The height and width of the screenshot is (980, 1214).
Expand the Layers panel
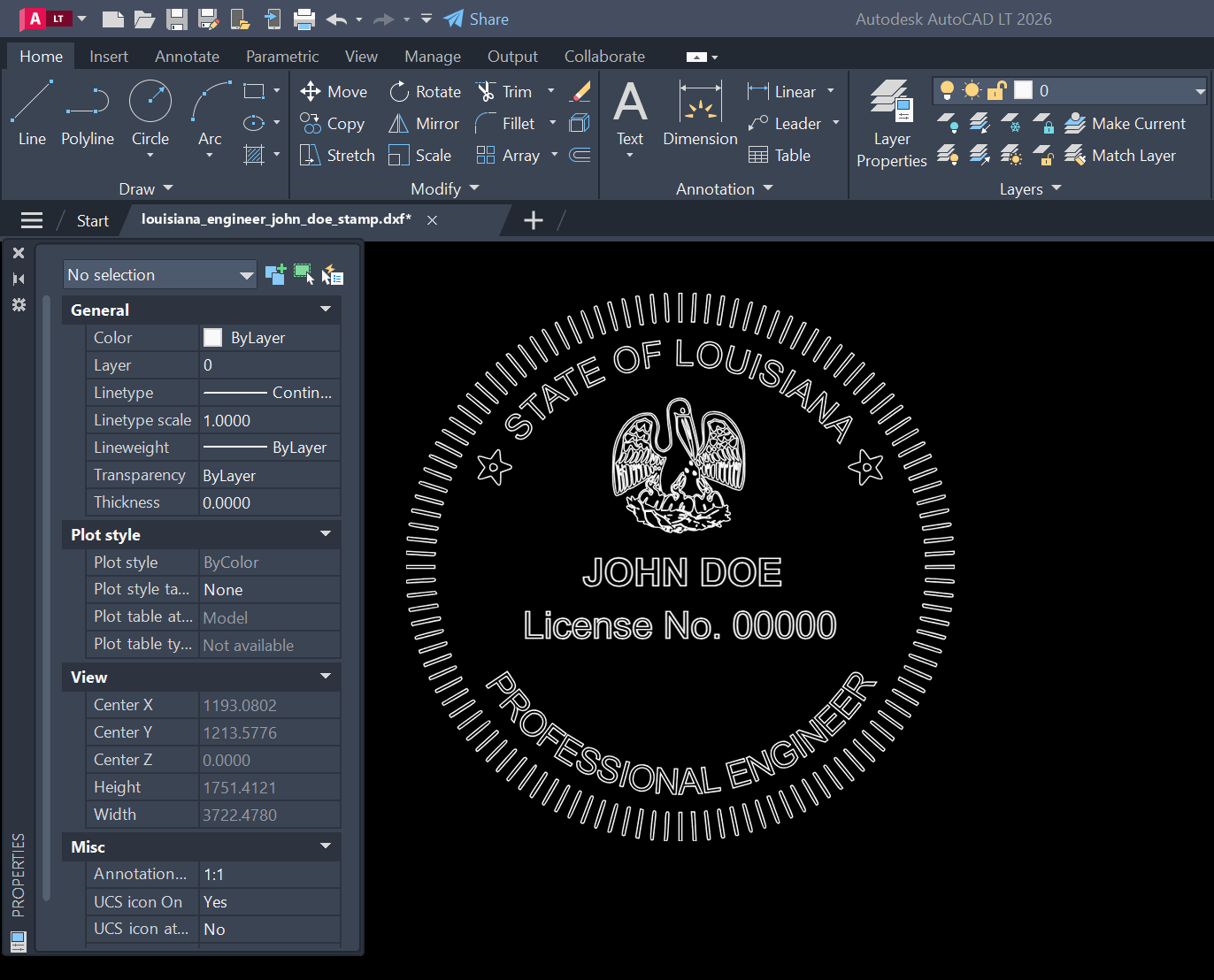click(x=1030, y=188)
